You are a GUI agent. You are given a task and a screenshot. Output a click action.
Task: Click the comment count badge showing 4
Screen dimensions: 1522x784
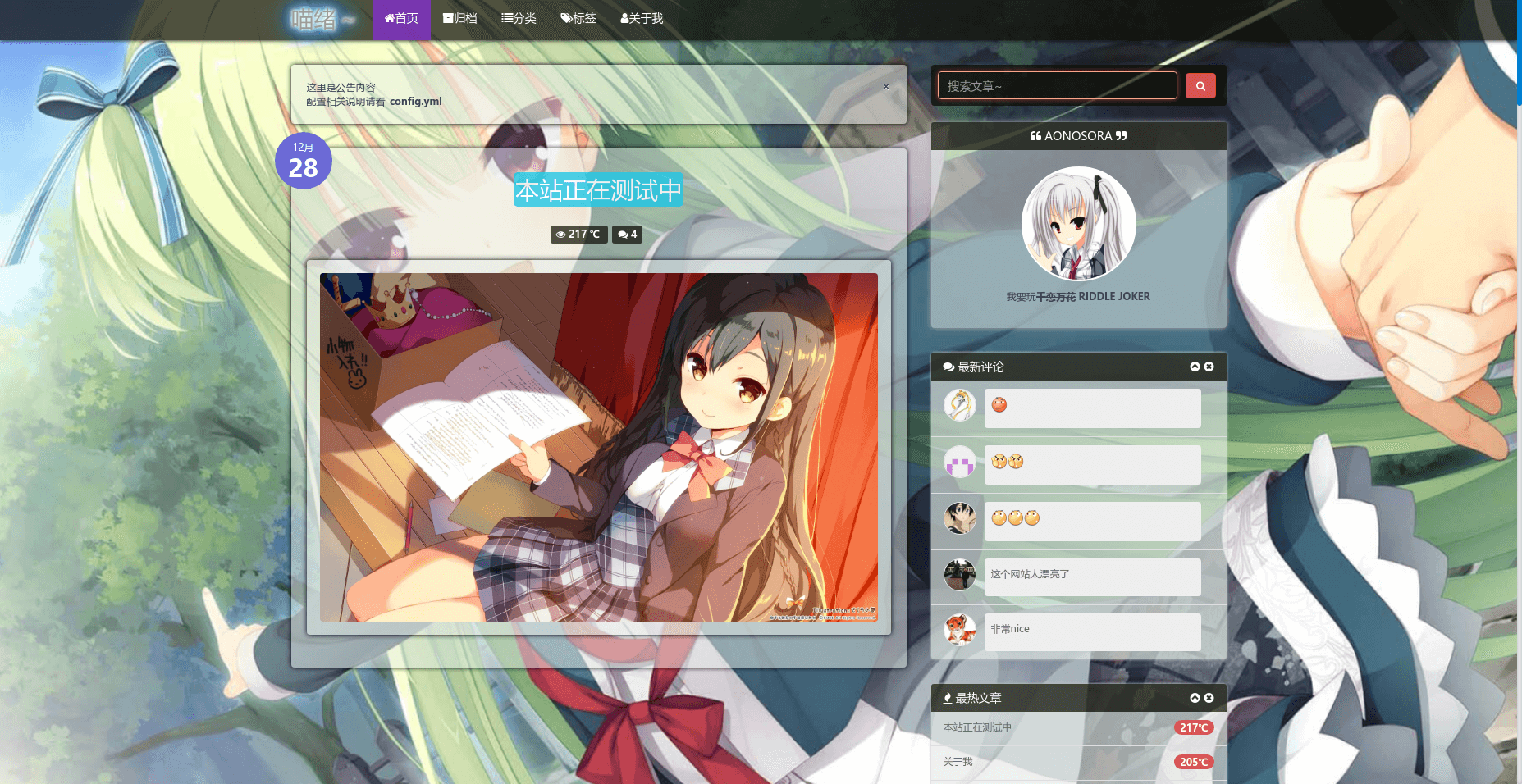coord(627,235)
